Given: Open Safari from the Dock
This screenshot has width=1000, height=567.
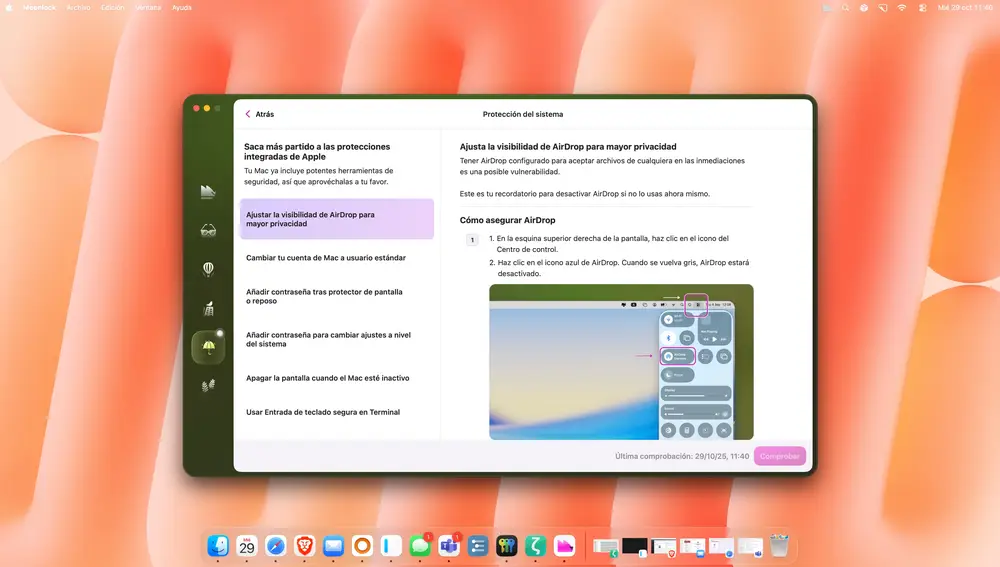Looking at the screenshot, I should pyautogui.click(x=275, y=546).
